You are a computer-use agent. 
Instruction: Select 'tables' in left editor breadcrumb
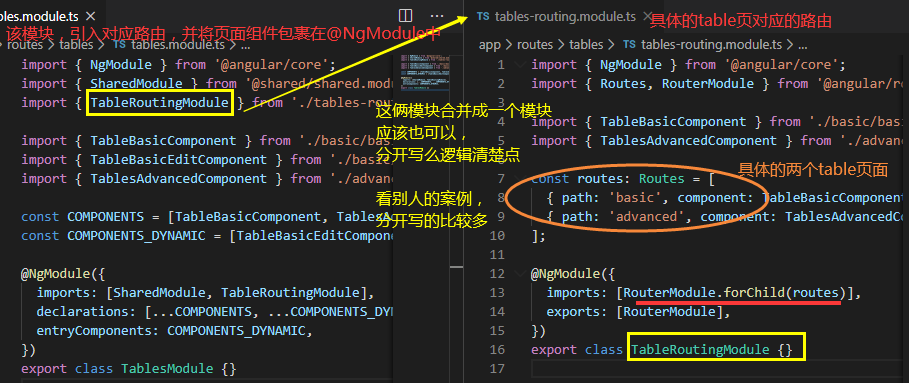76,44
